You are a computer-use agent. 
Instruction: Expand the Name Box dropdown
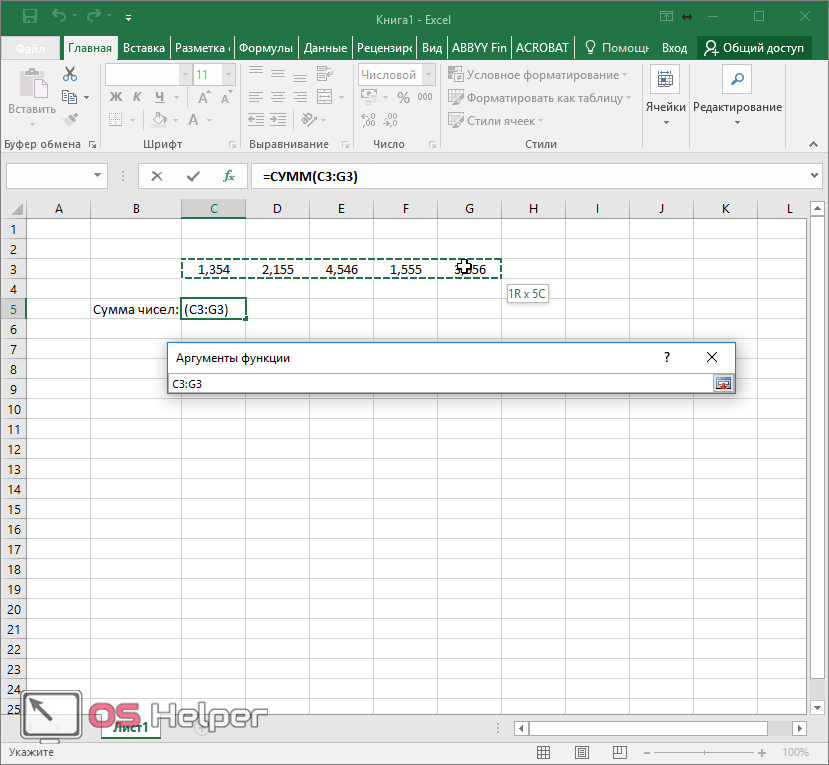pyautogui.click(x=98, y=176)
